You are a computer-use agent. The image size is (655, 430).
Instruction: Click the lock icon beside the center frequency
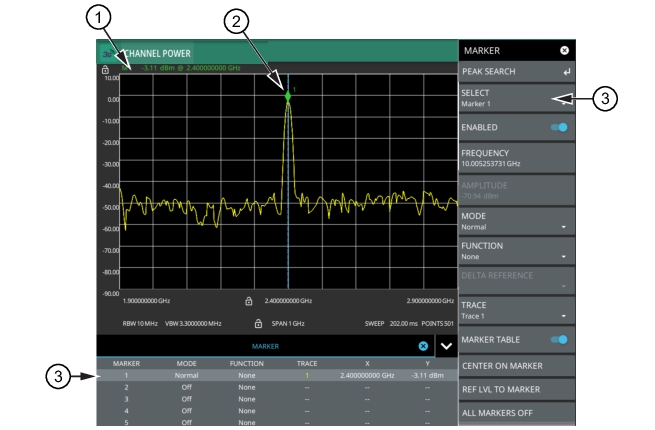247,299
